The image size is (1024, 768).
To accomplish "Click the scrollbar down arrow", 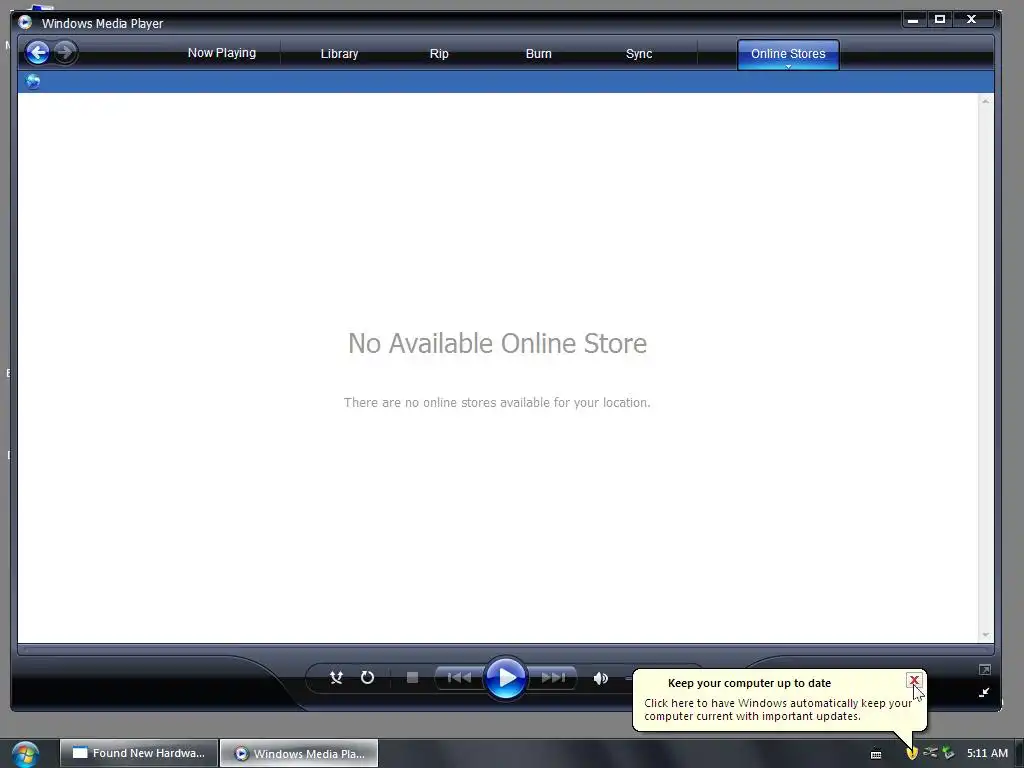I will click(x=985, y=635).
